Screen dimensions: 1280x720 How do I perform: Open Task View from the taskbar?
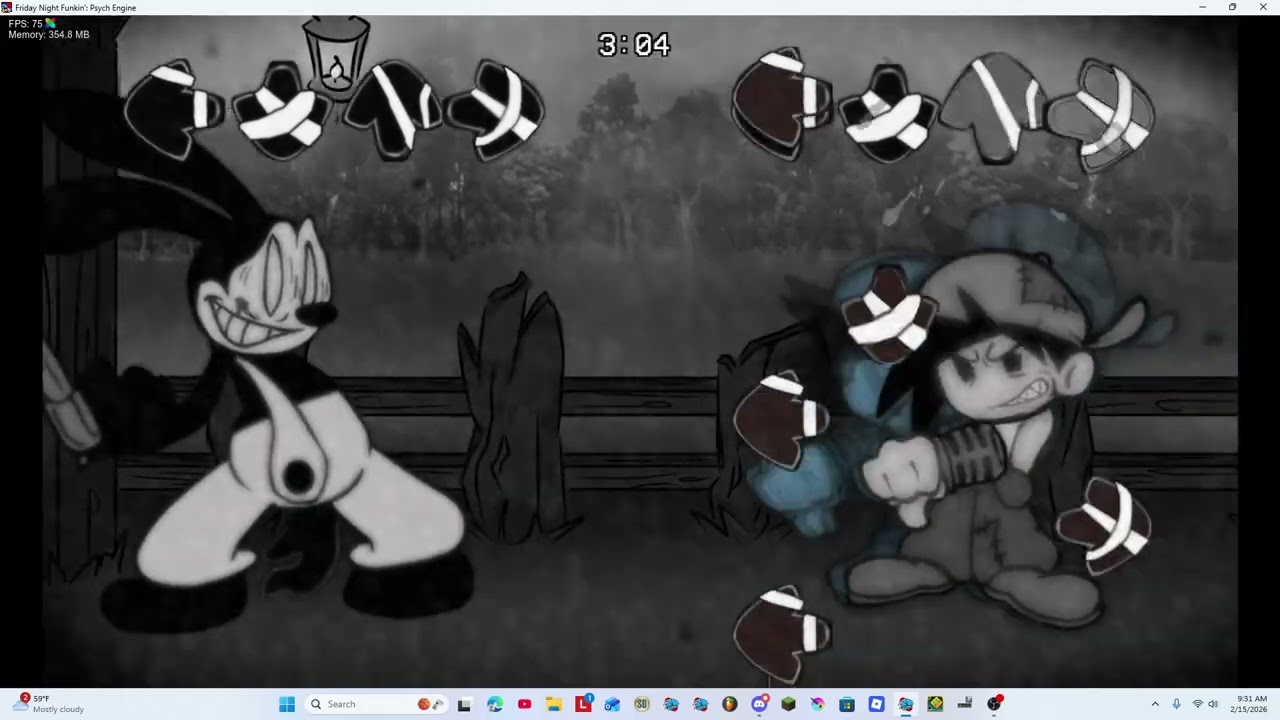[464, 704]
